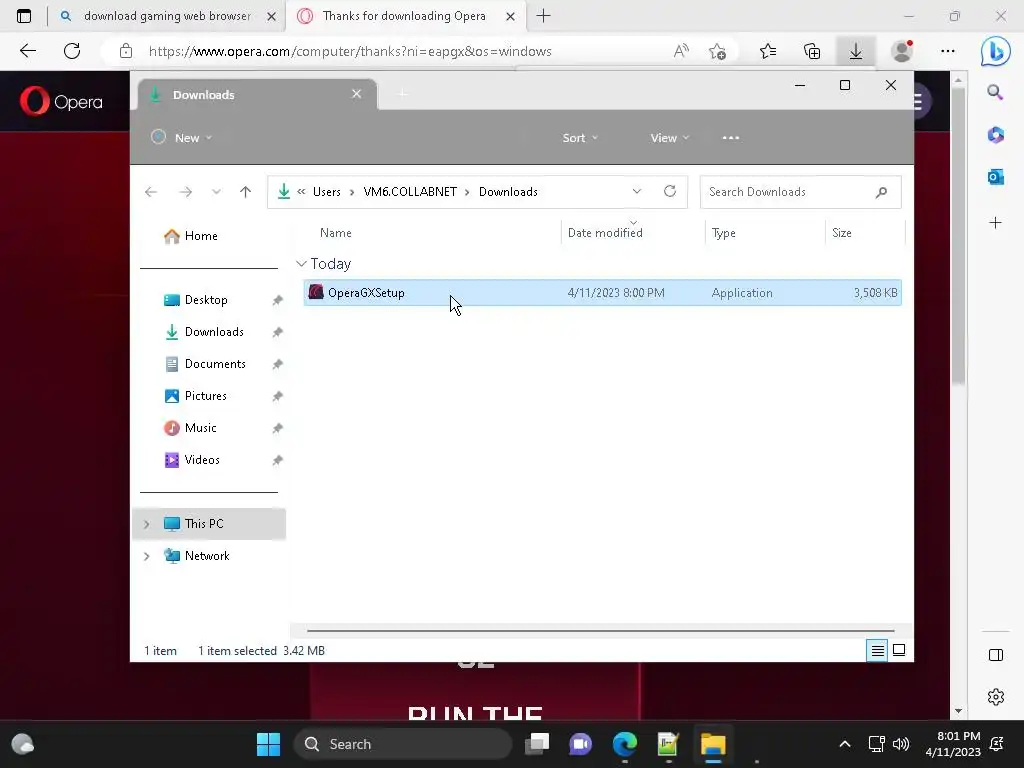This screenshot has width=1024, height=768.
Task: Expand Network tree node
Action: (146, 556)
